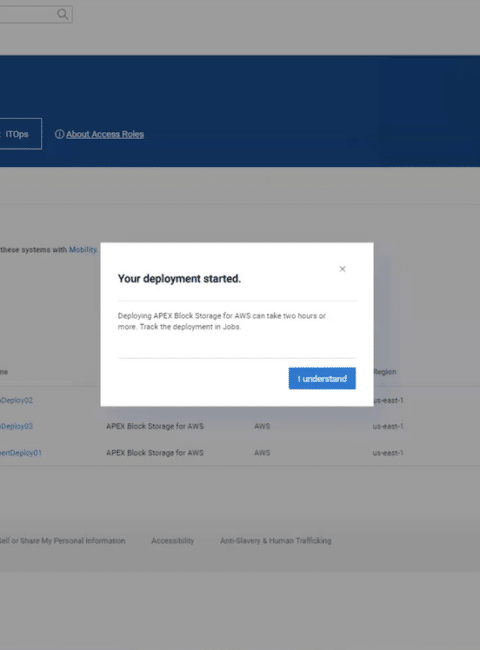Click us-east-1 in Deploy02 row
Image resolution: width=480 pixels, height=650 pixels.
(388, 400)
